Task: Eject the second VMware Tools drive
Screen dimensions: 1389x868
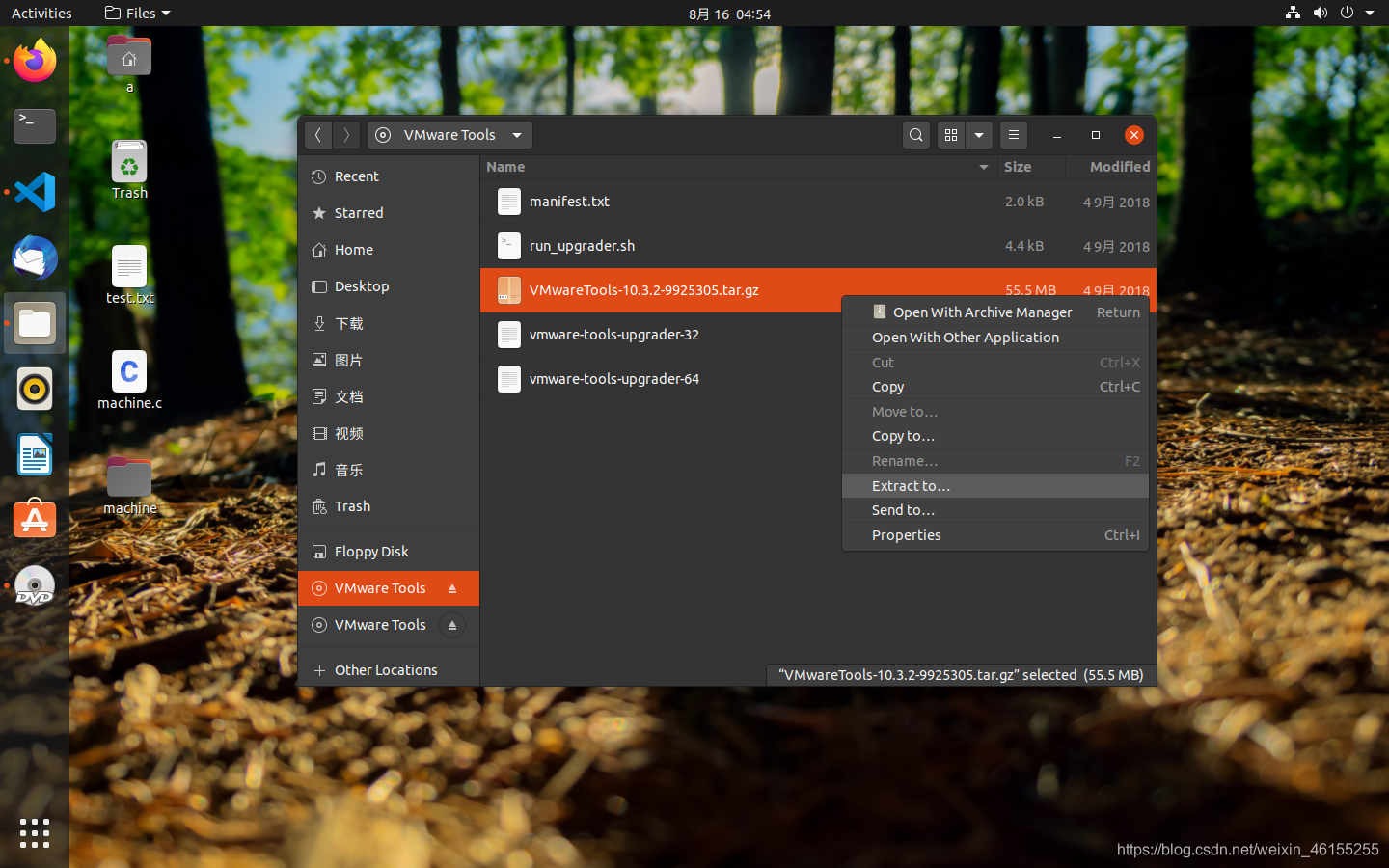Action: point(452,625)
